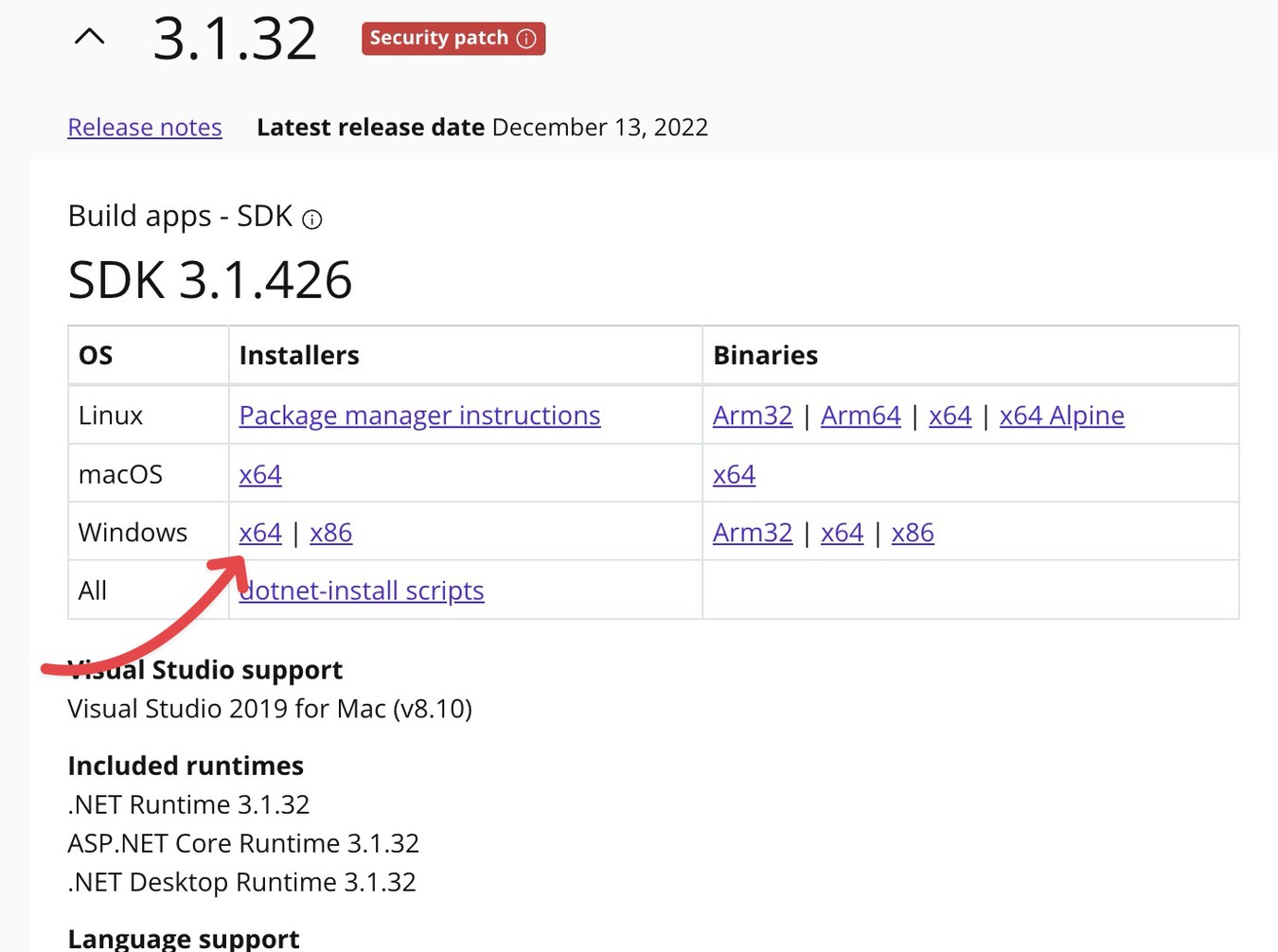Download macOS x64 installer
Viewport: 1278px width, 952px height.
(x=260, y=474)
